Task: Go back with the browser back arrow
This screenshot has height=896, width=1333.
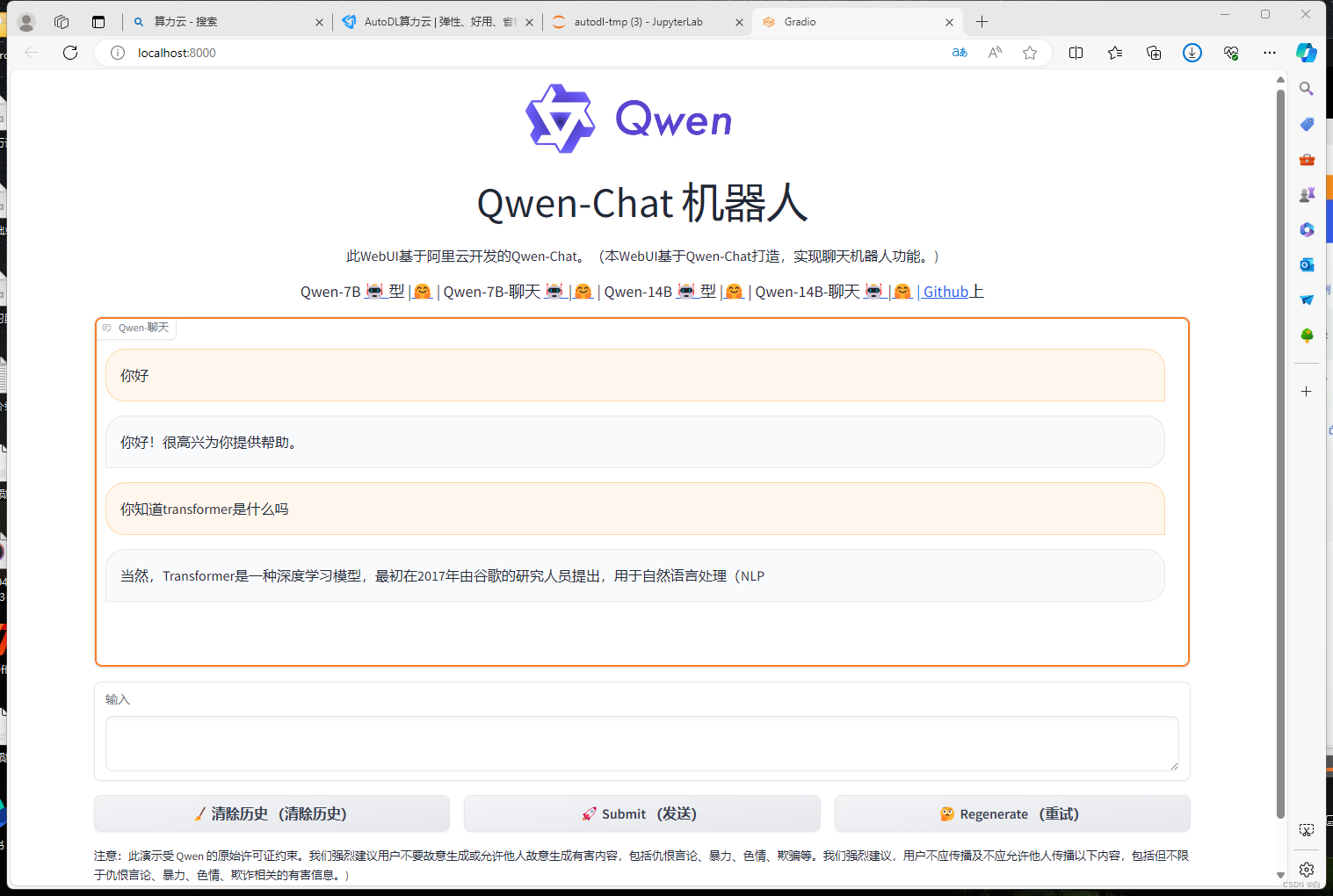Action: coord(33,53)
